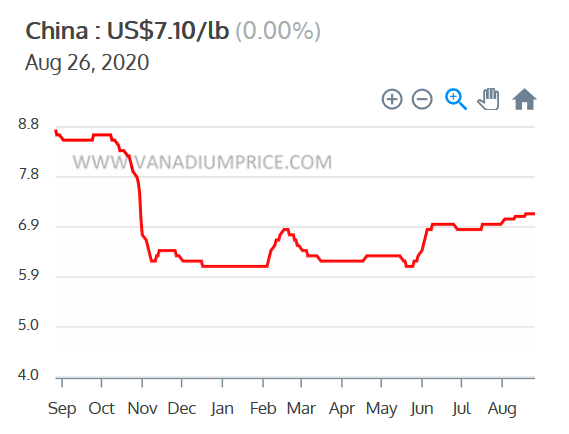This screenshot has height=434, width=569.
Task: Click the Jun label on x-axis
Action: coord(422,409)
